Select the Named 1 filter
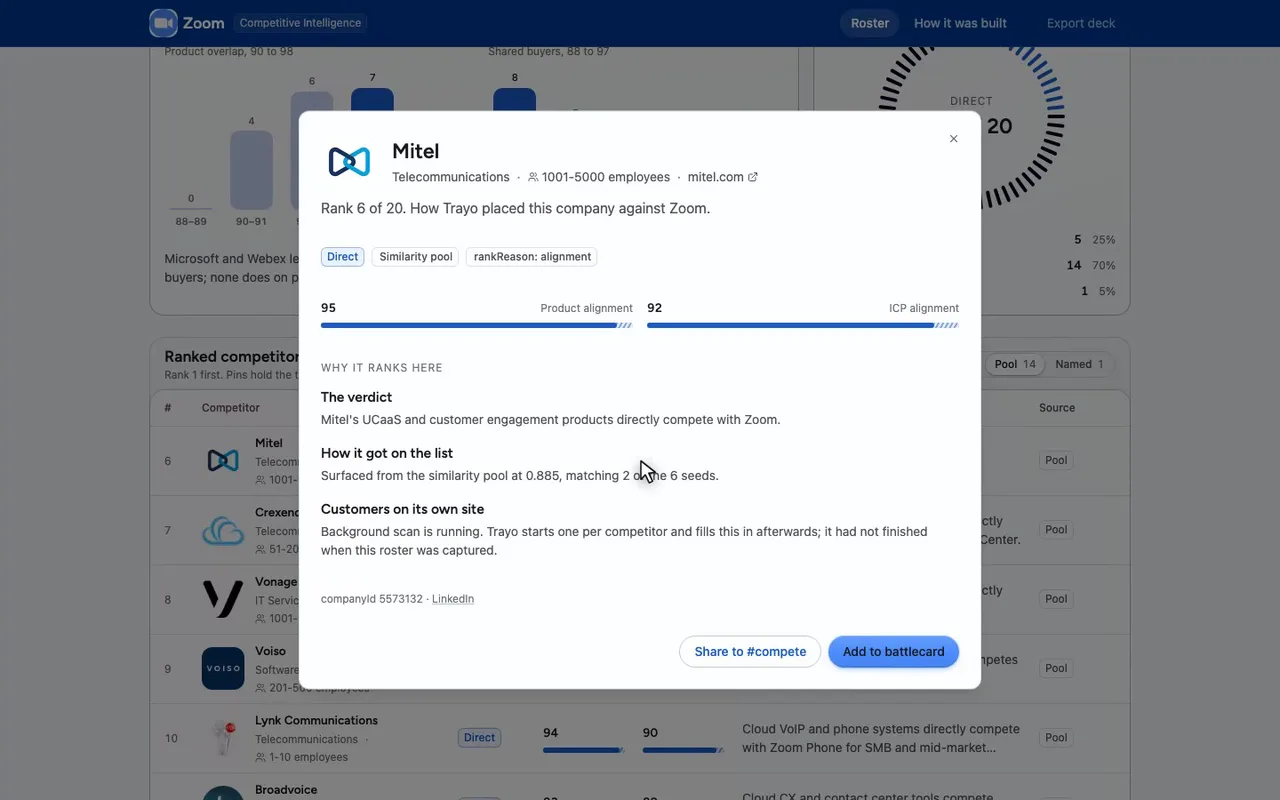The image size is (1280, 800). coord(1079,364)
